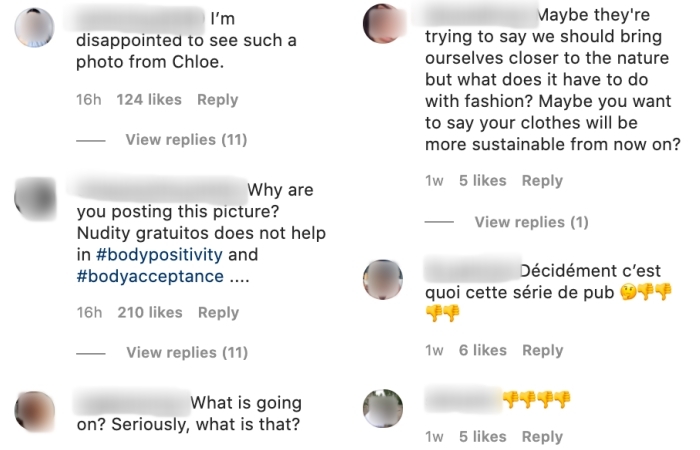Show the 6 likes on the French comment
This screenshot has width=700, height=450.
[482, 351]
